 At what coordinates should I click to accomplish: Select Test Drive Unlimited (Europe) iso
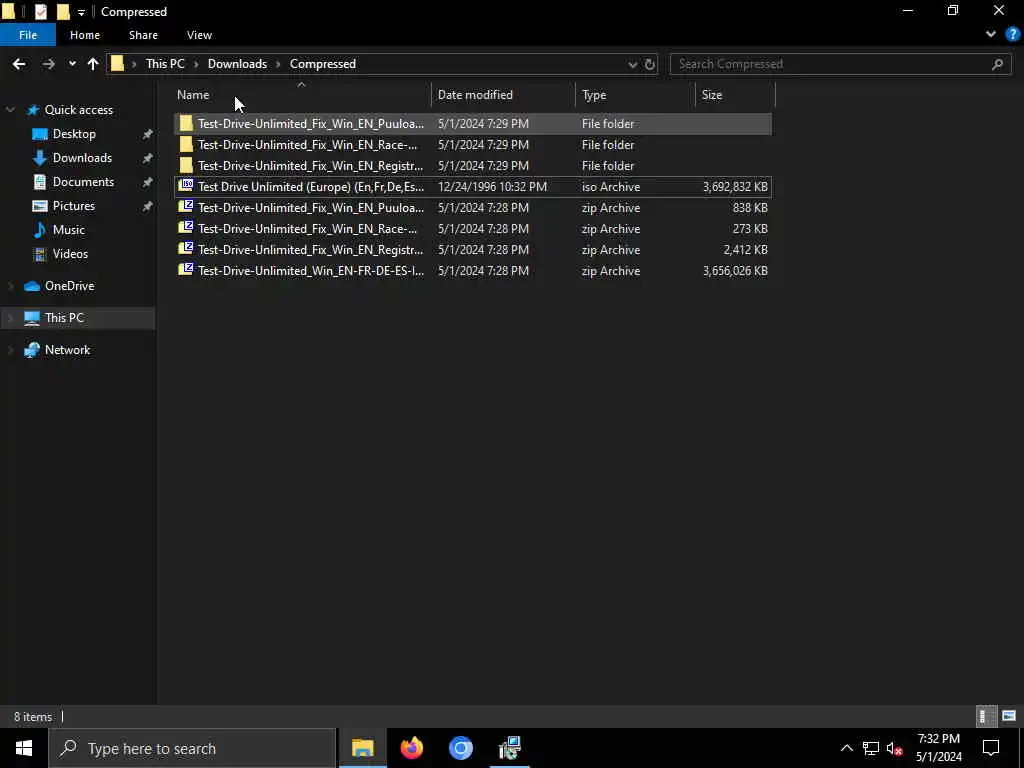473,187
